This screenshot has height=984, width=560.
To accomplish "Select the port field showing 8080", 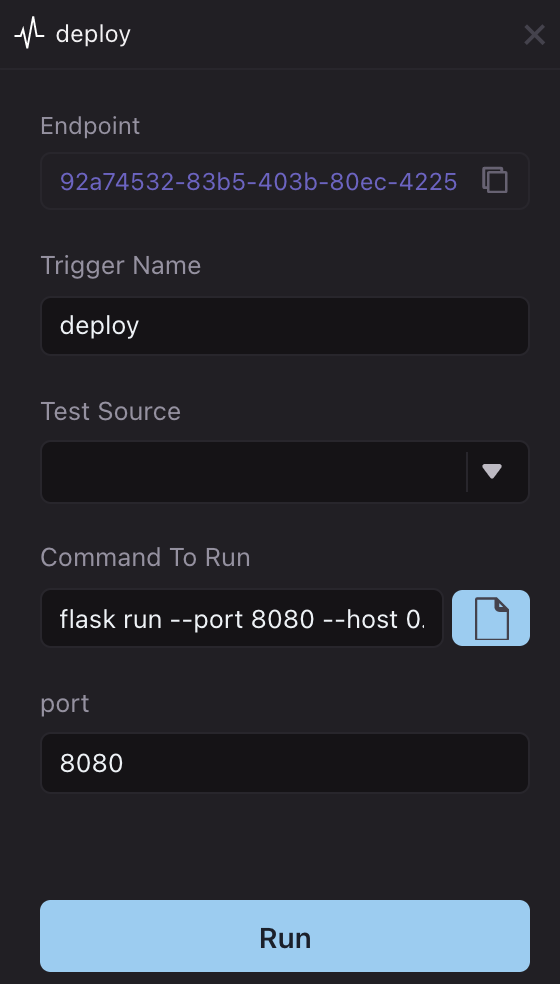I will click(x=285, y=763).
